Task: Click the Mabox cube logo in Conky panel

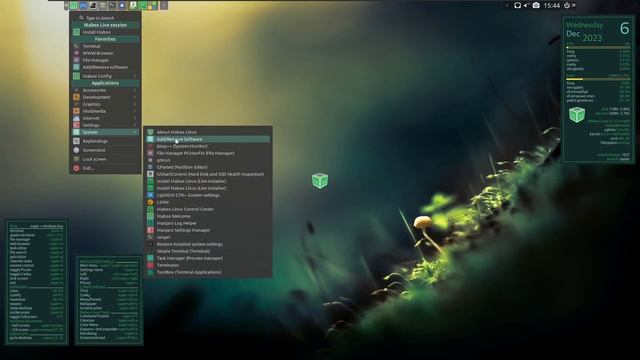Action: tap(577, 115)
